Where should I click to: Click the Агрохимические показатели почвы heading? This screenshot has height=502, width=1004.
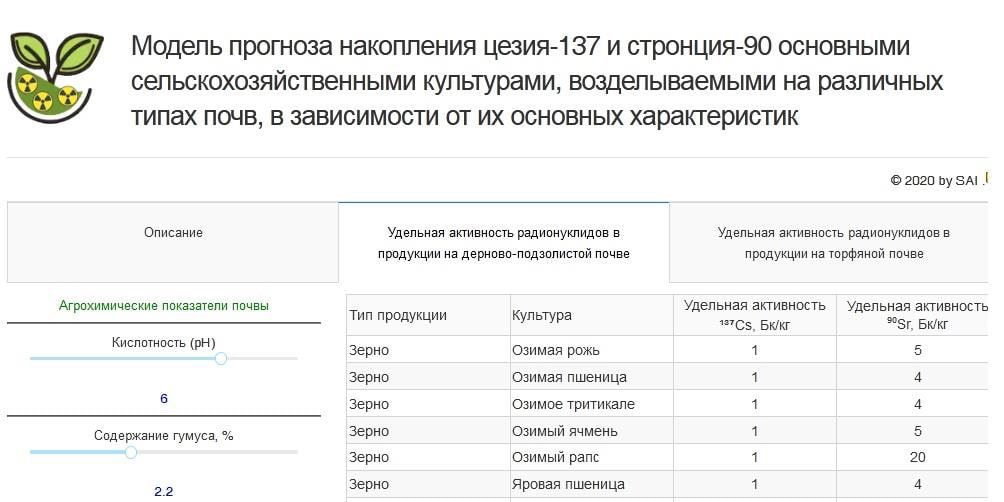pos(164,306)
